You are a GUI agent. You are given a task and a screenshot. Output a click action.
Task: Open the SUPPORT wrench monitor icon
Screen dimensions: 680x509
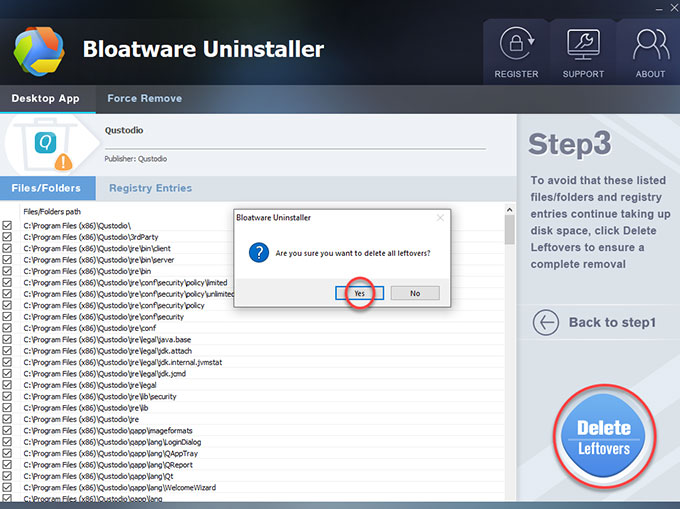[583, 45]
